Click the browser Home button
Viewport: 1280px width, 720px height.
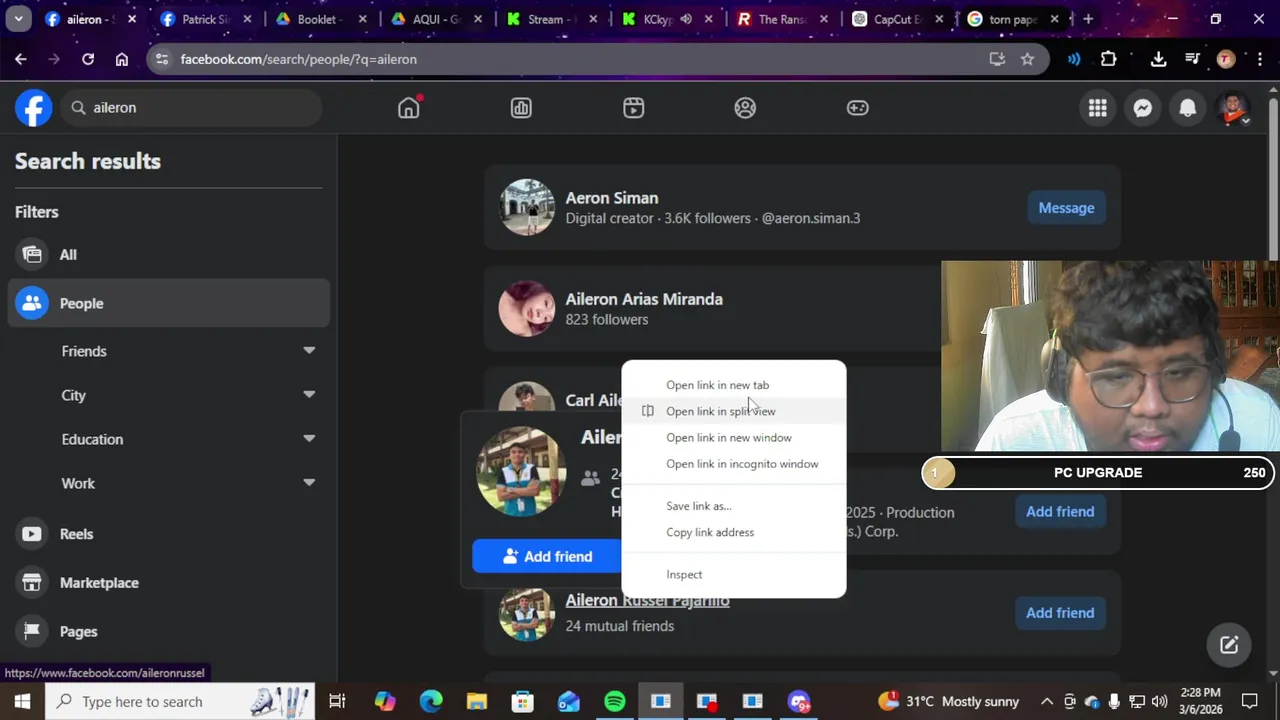(122, 59)
